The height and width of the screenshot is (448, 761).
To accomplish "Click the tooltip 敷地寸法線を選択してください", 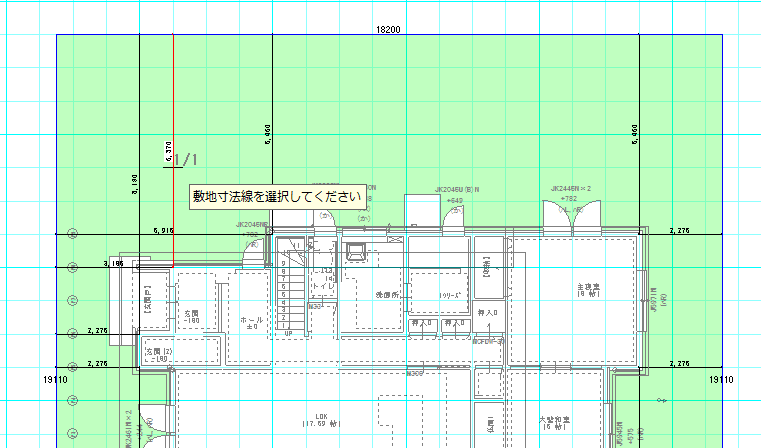I will click(276, 197).
